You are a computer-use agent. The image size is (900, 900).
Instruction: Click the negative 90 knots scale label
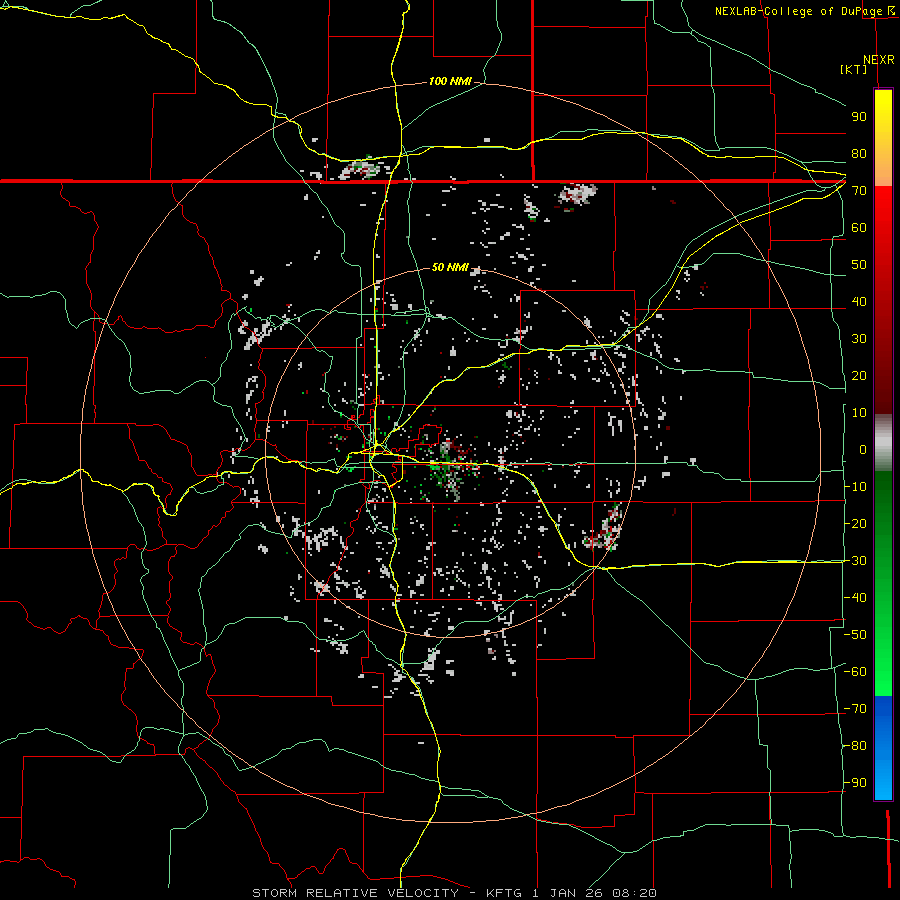[x=855, y=783]
